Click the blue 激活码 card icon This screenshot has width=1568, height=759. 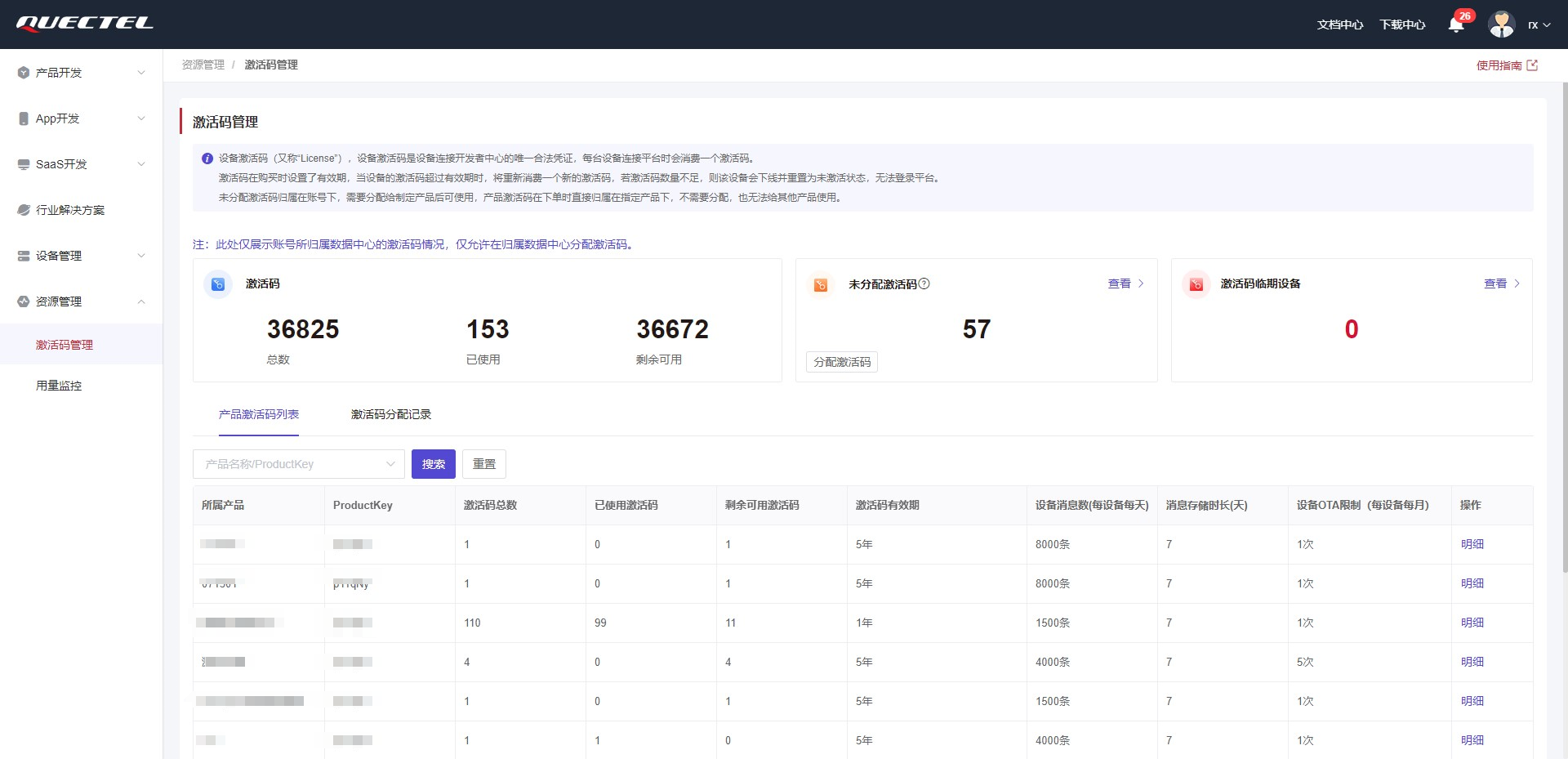click(218, 284)
